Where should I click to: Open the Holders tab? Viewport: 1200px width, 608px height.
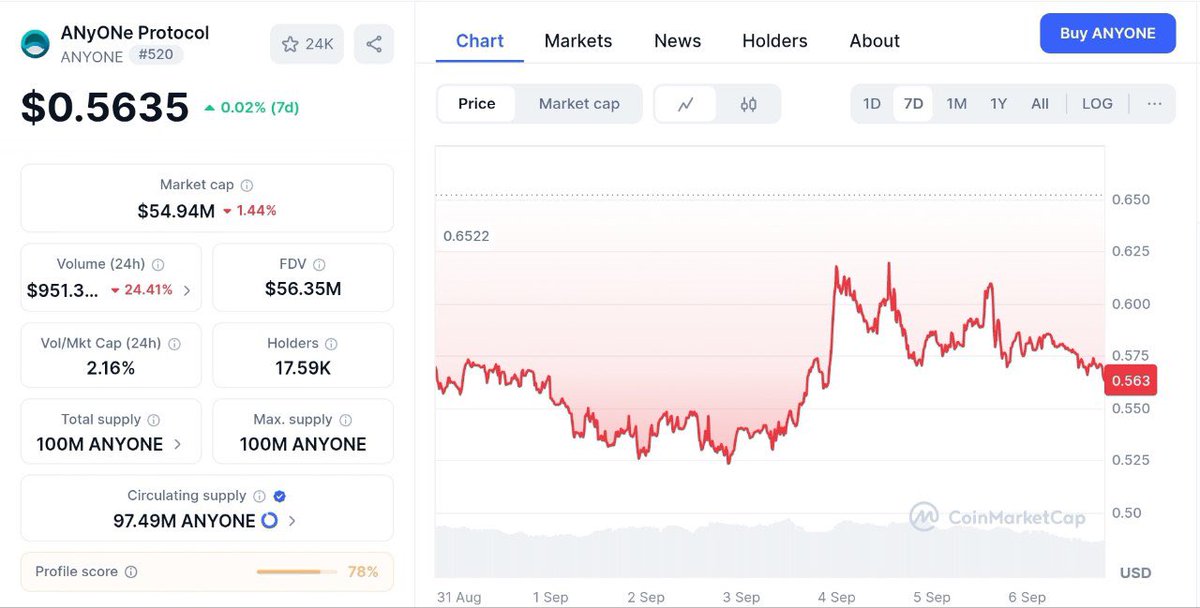pyautogui.click(x=775, y=41)
